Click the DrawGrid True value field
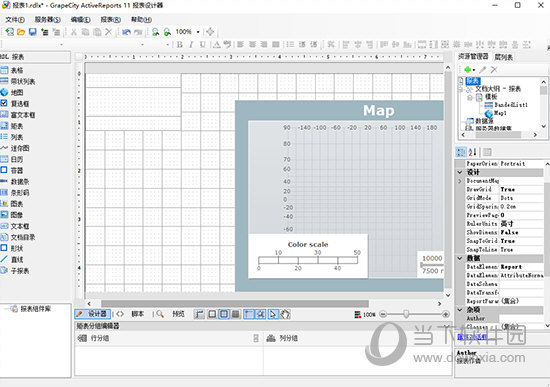Screen dimensions: 550x387 [522, 189]
